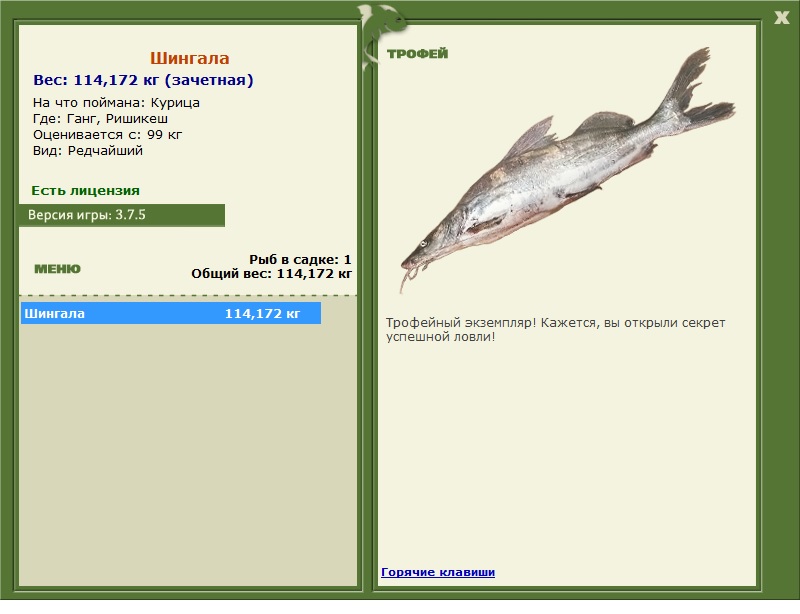The width and height of the screenshot is (800, 614).
Task: Click the Версия игры: 3.7.5 bar
Action: pyautogui.click(x=122, y=215)
